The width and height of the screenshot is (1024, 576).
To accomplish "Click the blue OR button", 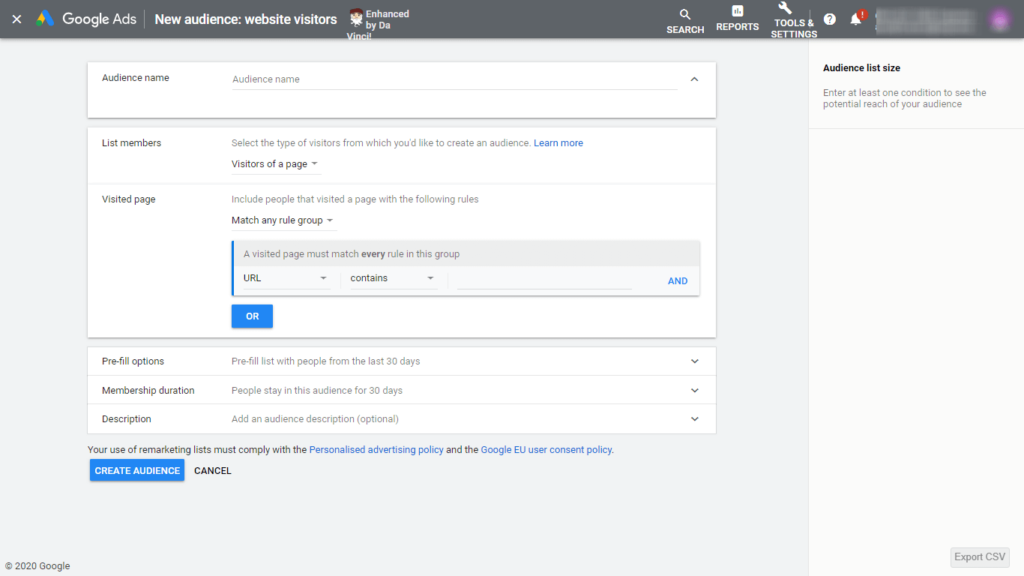I will (252, 316).
